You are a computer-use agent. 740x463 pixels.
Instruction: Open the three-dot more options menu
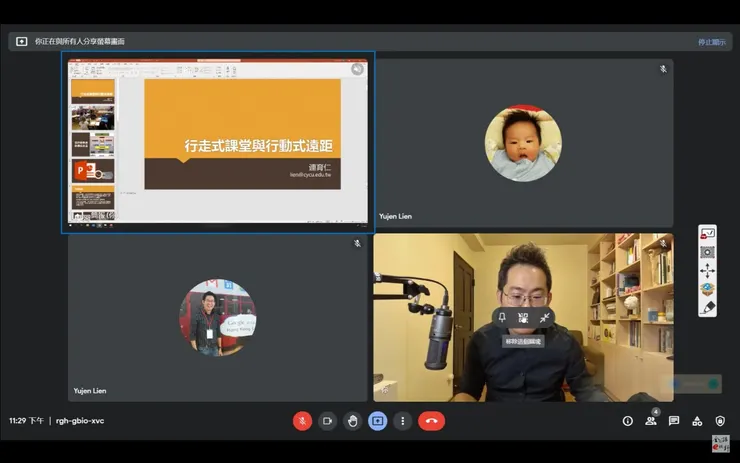point(403,421)
